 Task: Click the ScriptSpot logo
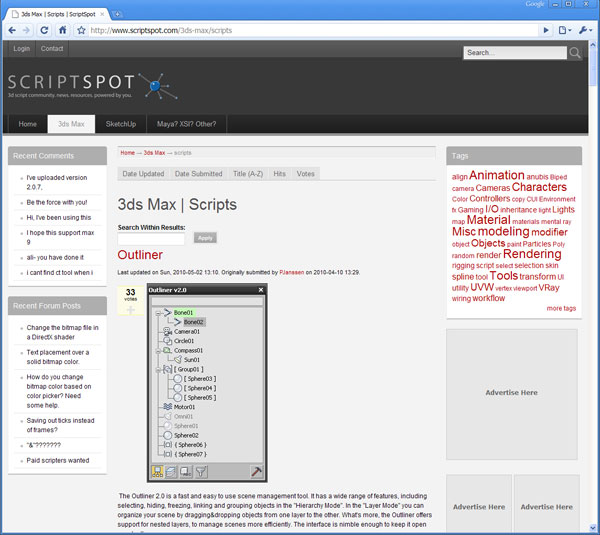pyautogui.click(x=92, y=86)
